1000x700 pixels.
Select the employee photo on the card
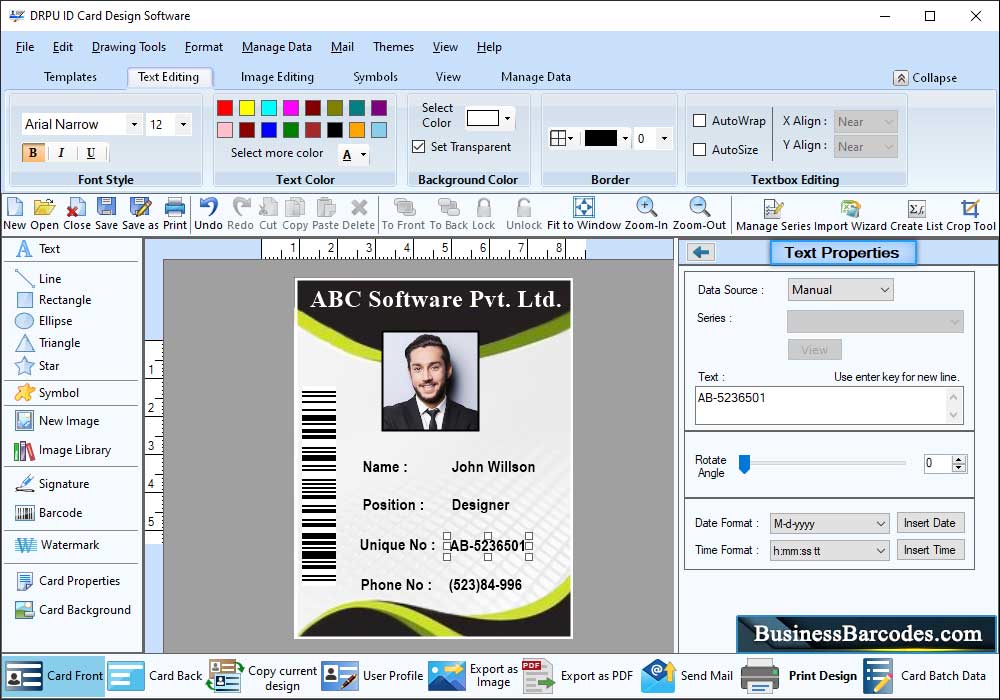430,381
